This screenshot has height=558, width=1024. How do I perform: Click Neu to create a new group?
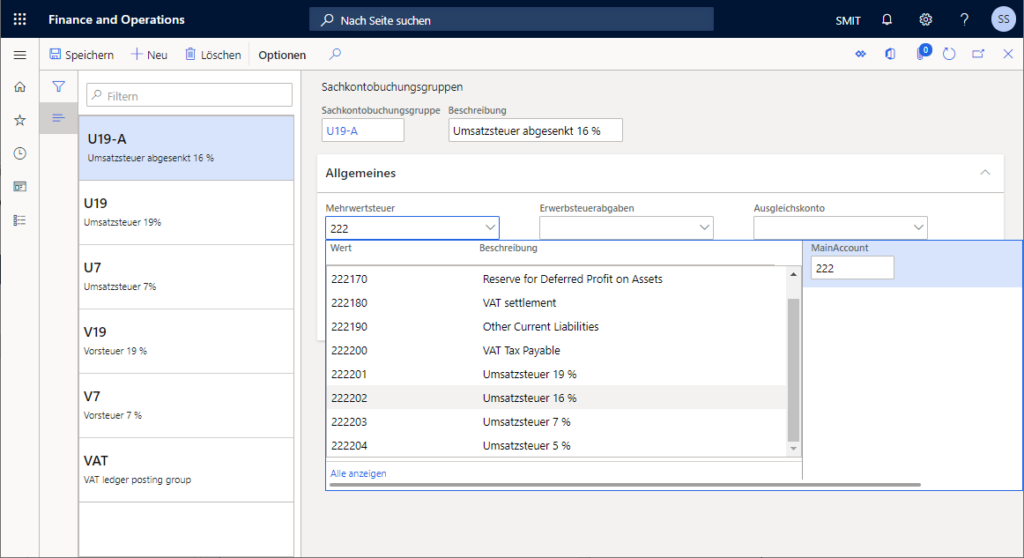150,55
